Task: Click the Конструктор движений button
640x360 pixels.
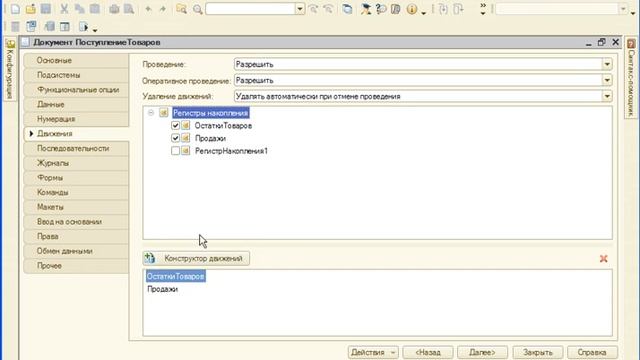Action: tap(196, 258)
